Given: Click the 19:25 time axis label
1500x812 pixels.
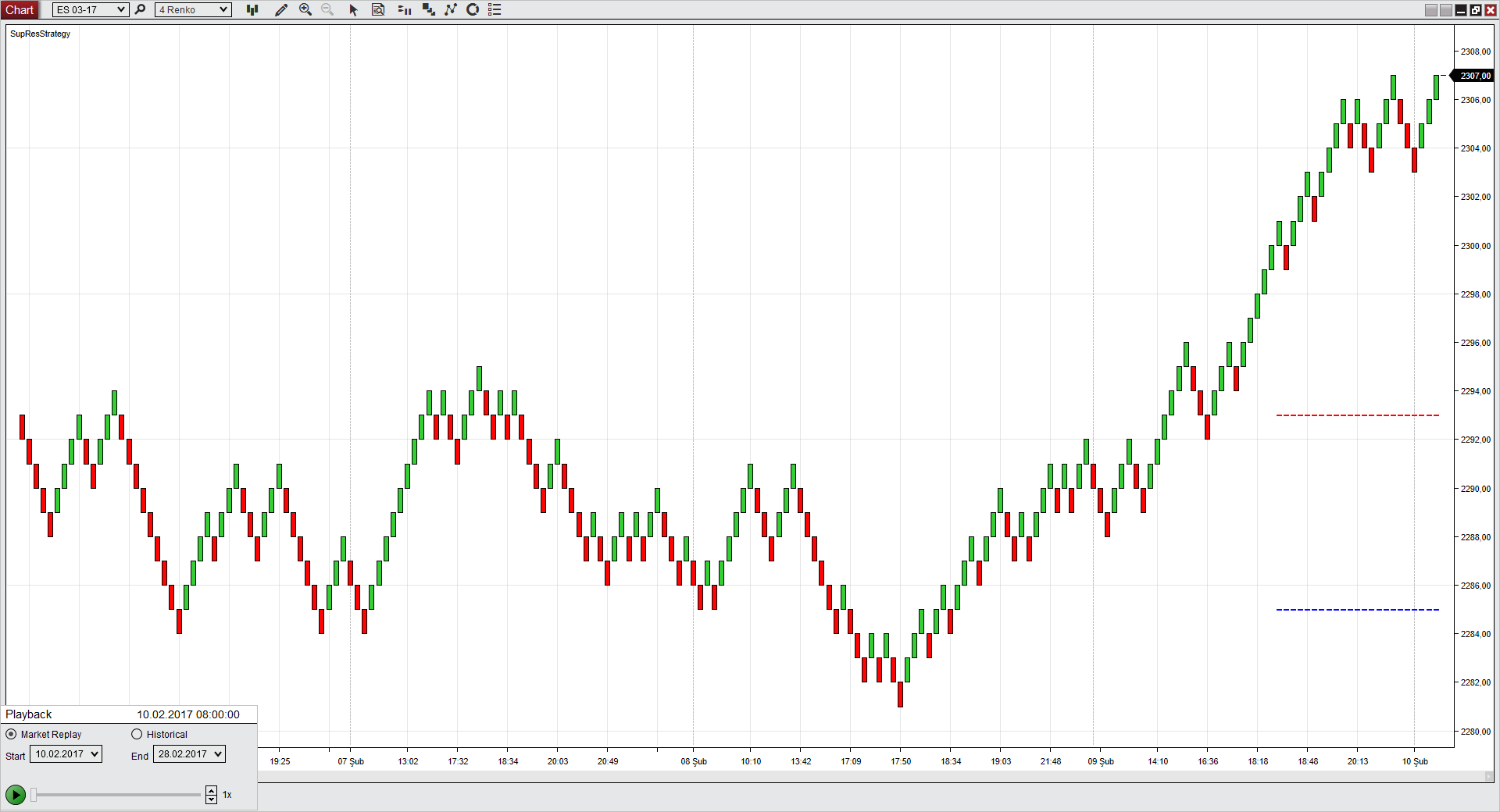Looking at the screenshot, I should click(x=280, y=761).
